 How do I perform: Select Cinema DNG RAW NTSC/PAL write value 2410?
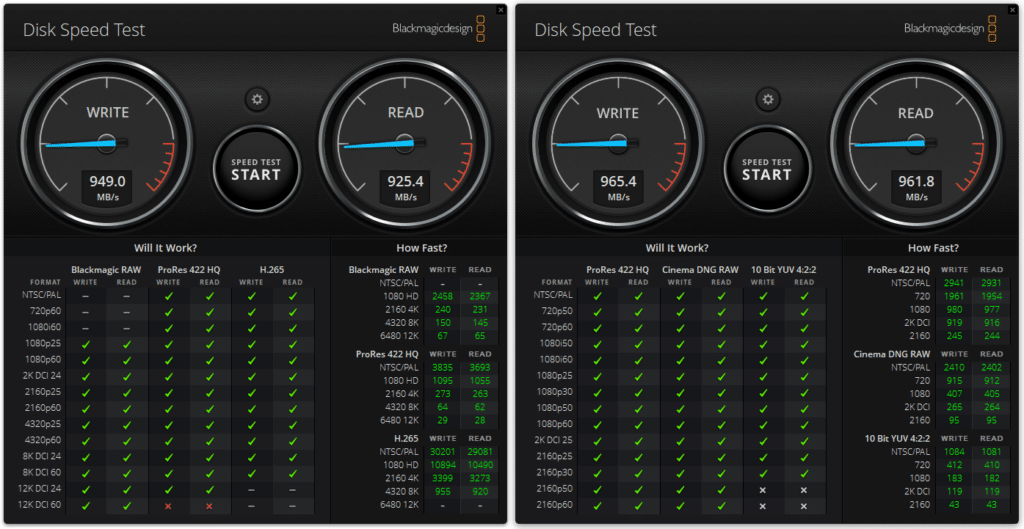(954, 367)
